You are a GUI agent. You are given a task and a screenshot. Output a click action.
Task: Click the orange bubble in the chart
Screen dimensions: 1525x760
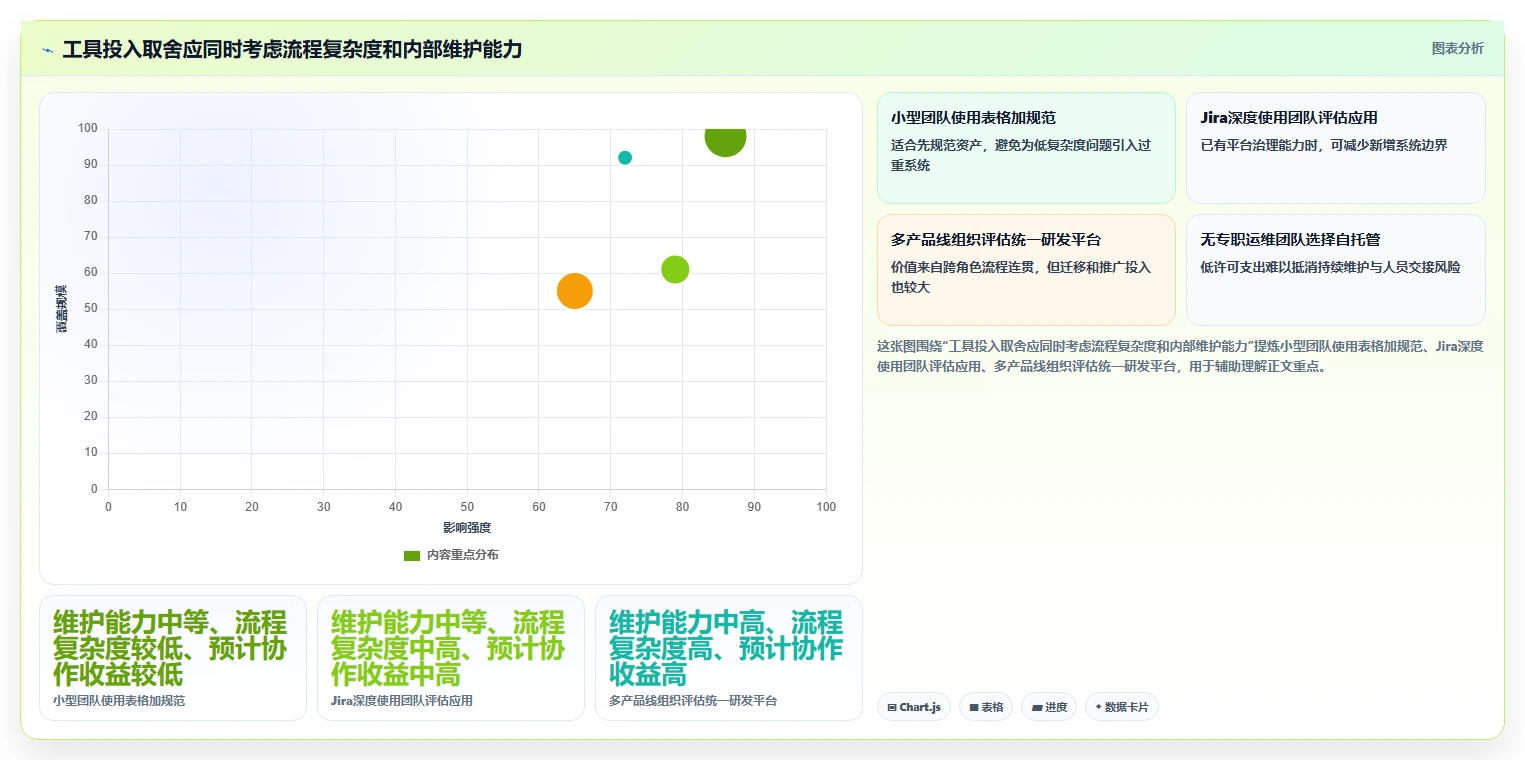pyautogui.click(x=574, y=291)
